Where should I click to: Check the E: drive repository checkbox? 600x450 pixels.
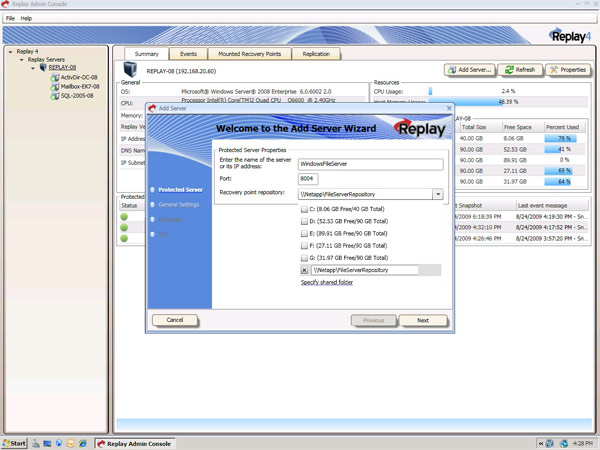(305, 234)
